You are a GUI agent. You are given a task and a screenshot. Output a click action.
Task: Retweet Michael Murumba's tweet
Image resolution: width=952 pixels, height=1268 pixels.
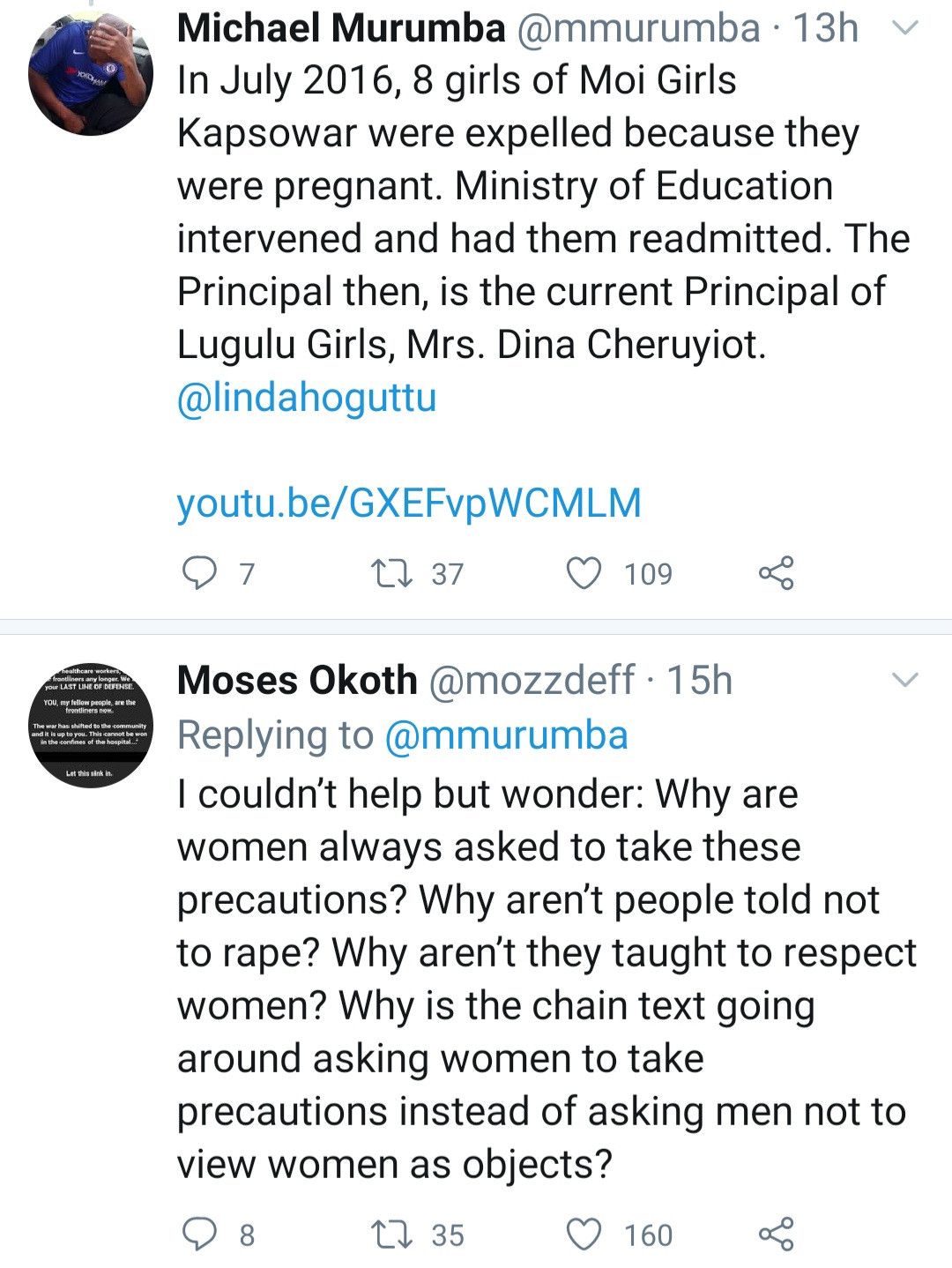(391, 573)
